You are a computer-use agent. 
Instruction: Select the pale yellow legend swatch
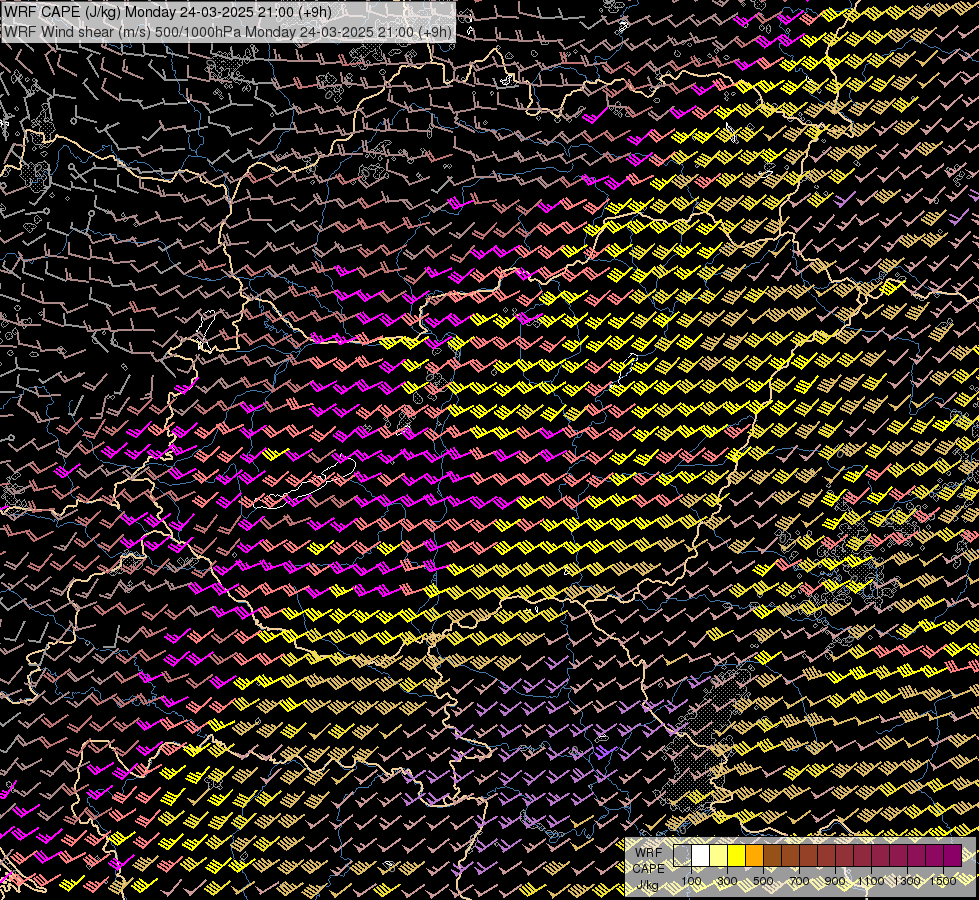click(719, 856)
